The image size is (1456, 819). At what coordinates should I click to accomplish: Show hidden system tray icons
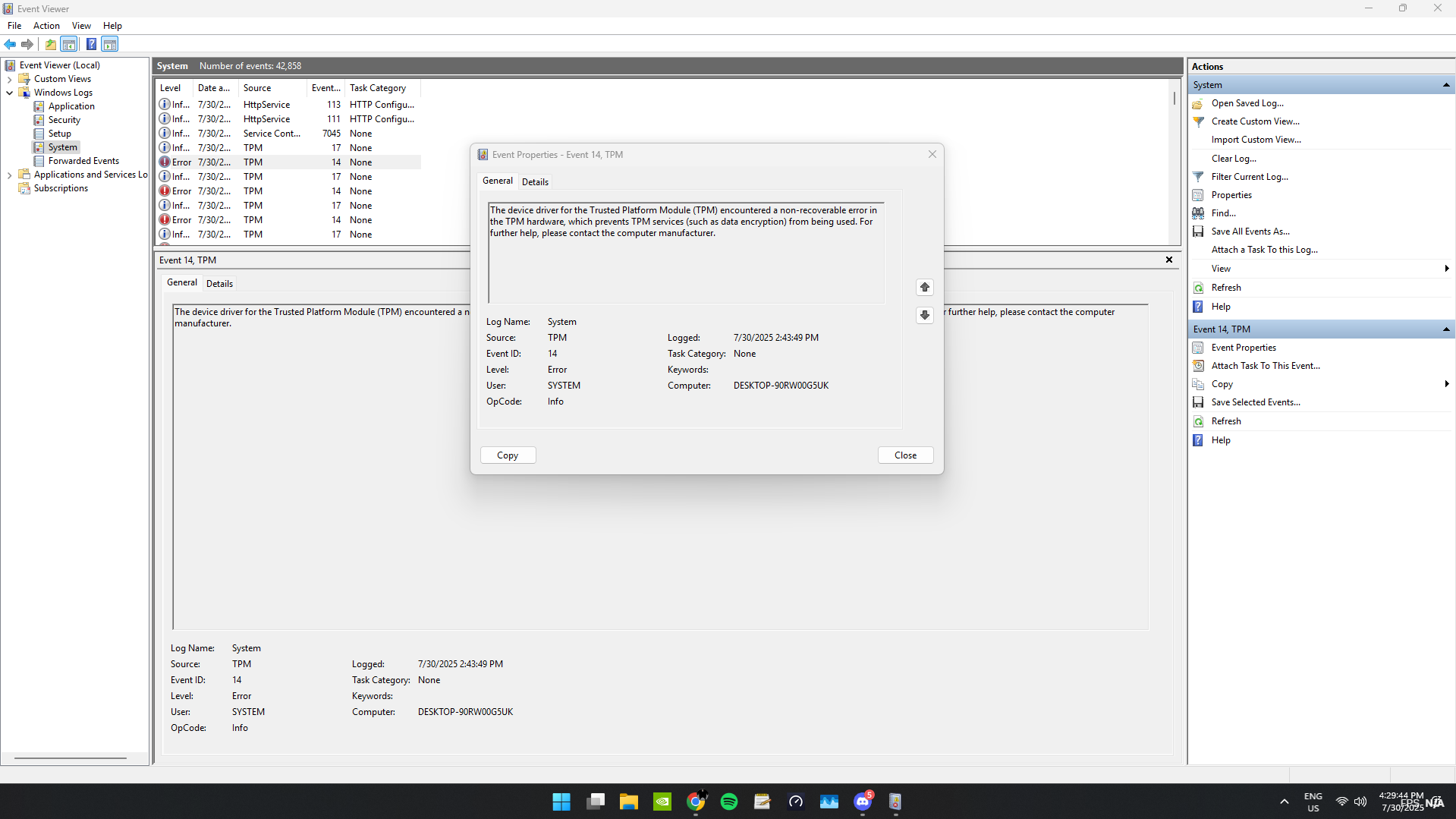click(x=1284, y=802)
